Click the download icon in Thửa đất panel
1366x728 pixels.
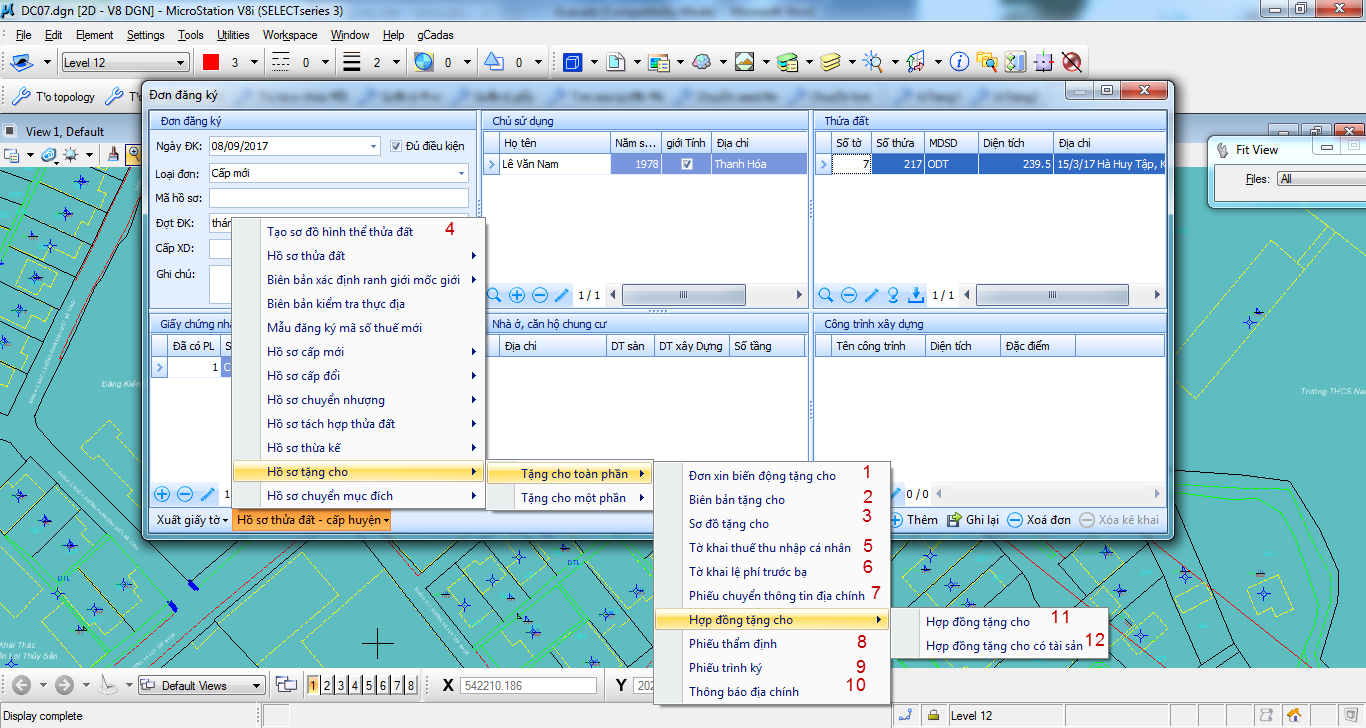(916, 295)
